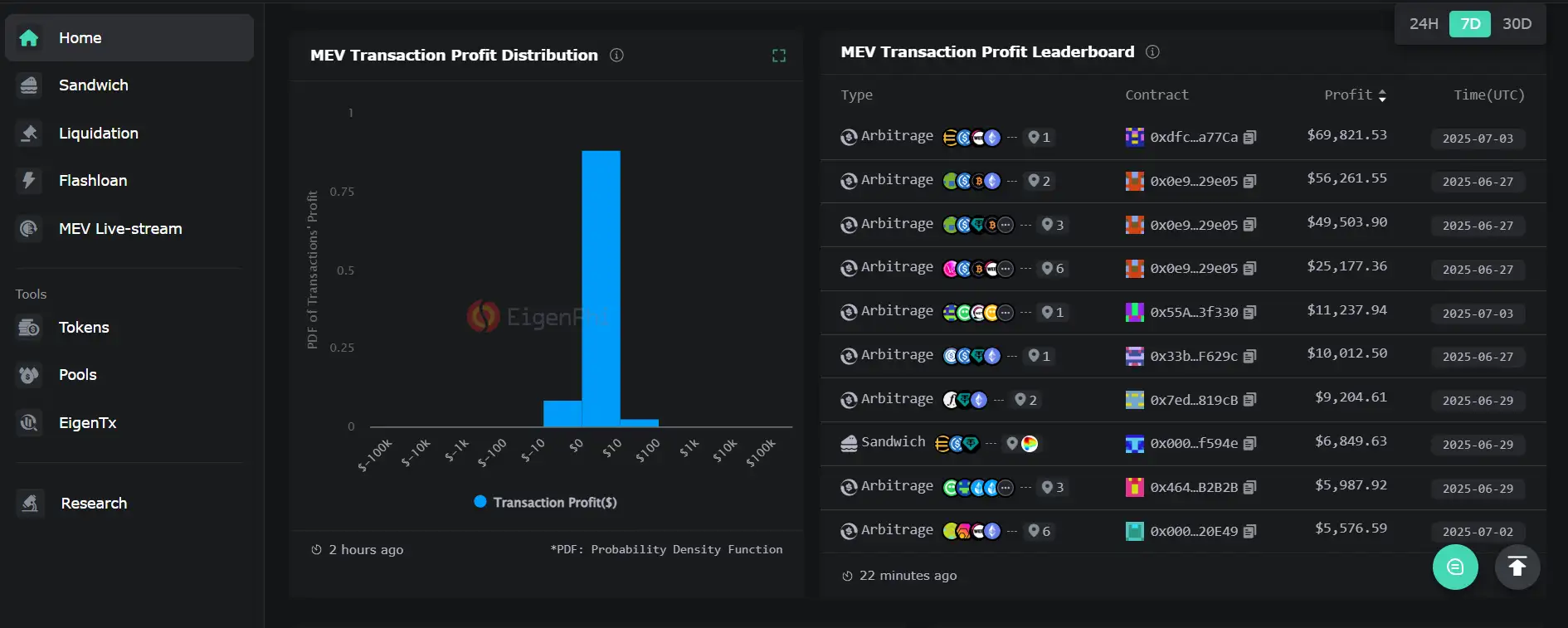Open the Sandwich page in sidebar
This screenshot has height=628, width=1568.
[x=93, y=85]
